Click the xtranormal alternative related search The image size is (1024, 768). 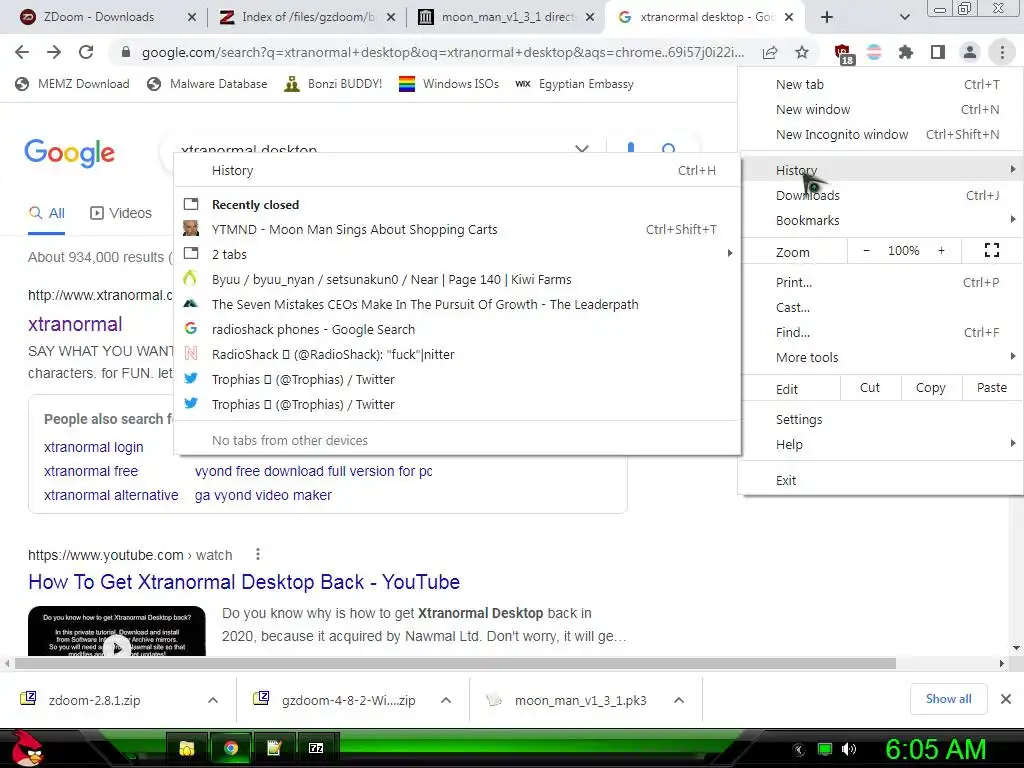[x=111, y=495]
